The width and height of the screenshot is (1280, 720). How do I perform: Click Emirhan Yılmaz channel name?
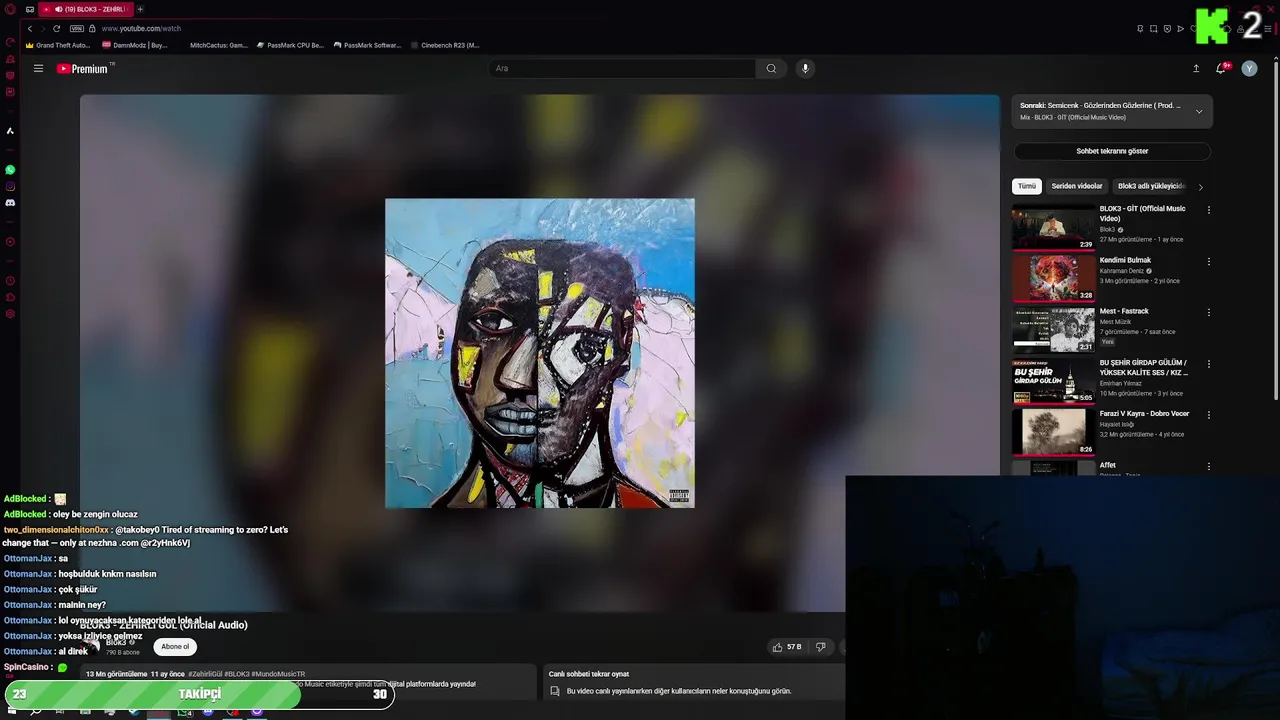[x=1122, y=384]
